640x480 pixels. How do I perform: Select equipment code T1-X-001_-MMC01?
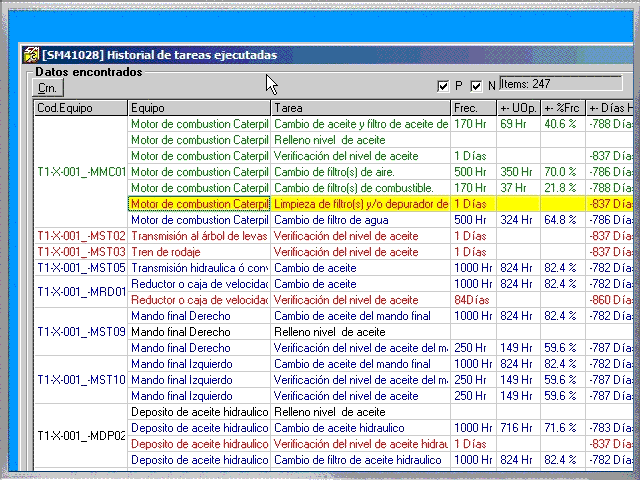pyautogui.click(x=81, y=172)
